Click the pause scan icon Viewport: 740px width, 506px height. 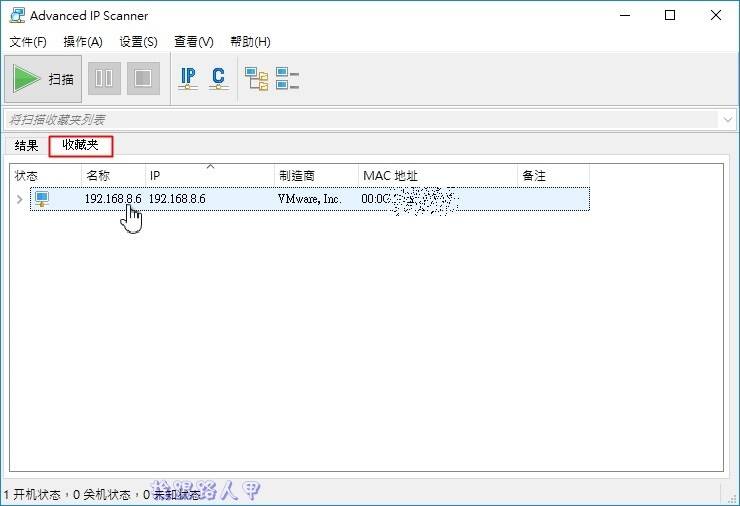coord(104,78)
